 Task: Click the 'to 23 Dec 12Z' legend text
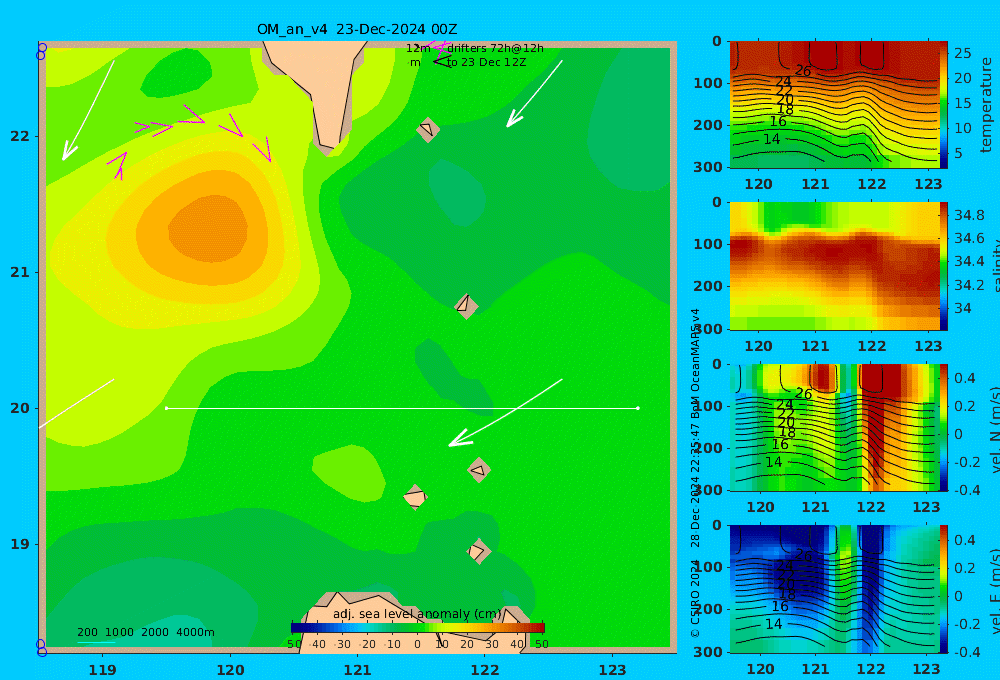(x=486, y=63)
